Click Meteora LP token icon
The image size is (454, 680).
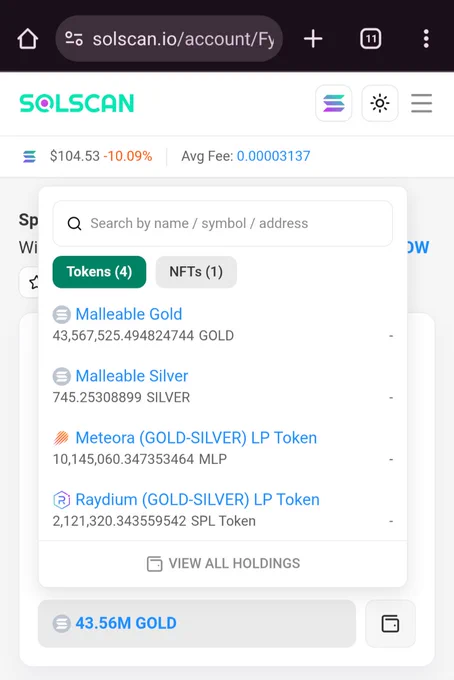pos(62,438)
